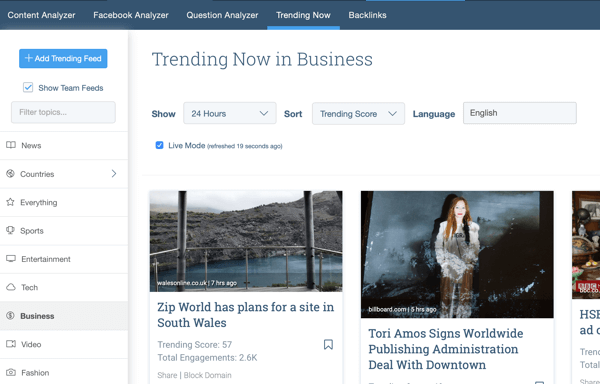Image resolution: width=600 pixels, height=384 pixels.
Task: Click the Trending Now in Business heading
Action: 262,59
